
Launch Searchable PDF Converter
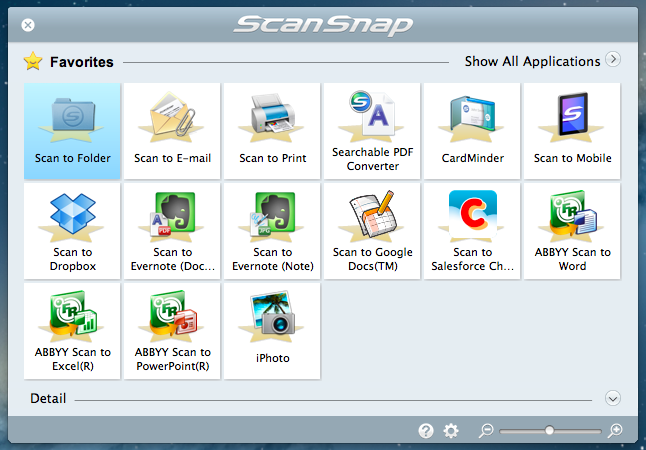point(372,130)
